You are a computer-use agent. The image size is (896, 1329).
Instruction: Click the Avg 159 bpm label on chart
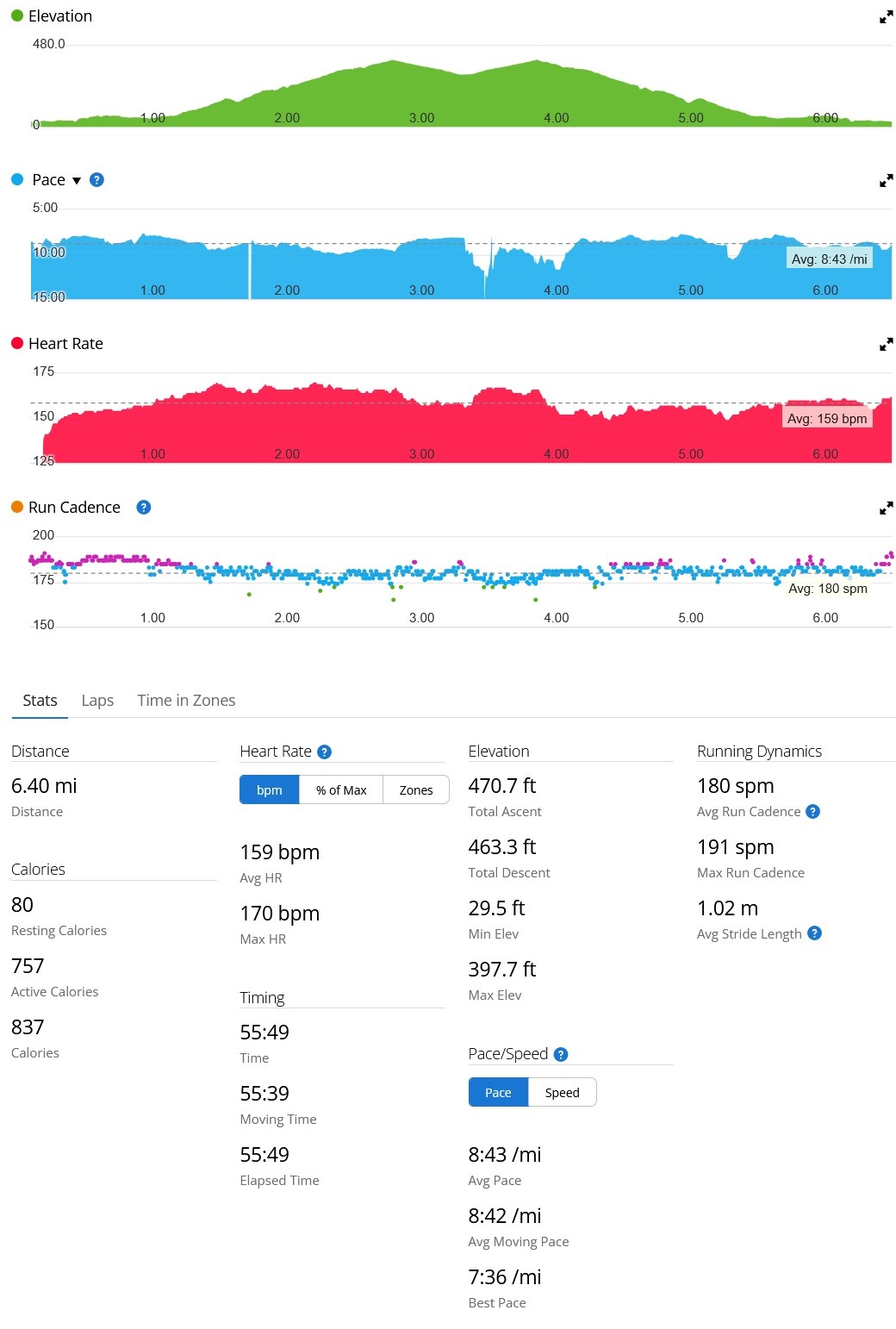pyautogui.click(x=828, y=419)
